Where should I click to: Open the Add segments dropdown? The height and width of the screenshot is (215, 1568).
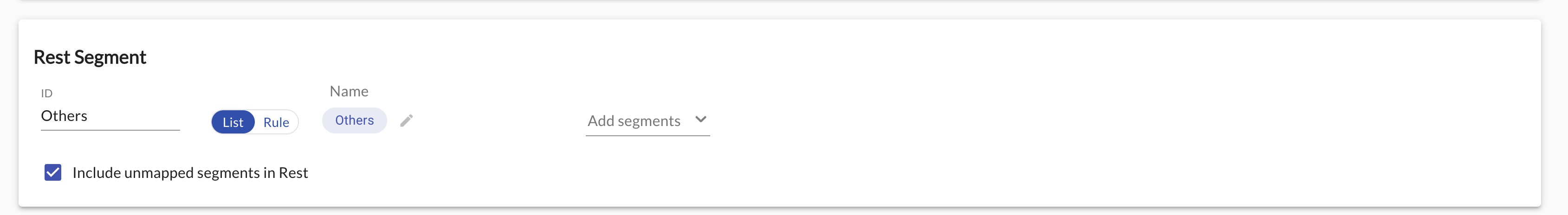click(647, 121)
